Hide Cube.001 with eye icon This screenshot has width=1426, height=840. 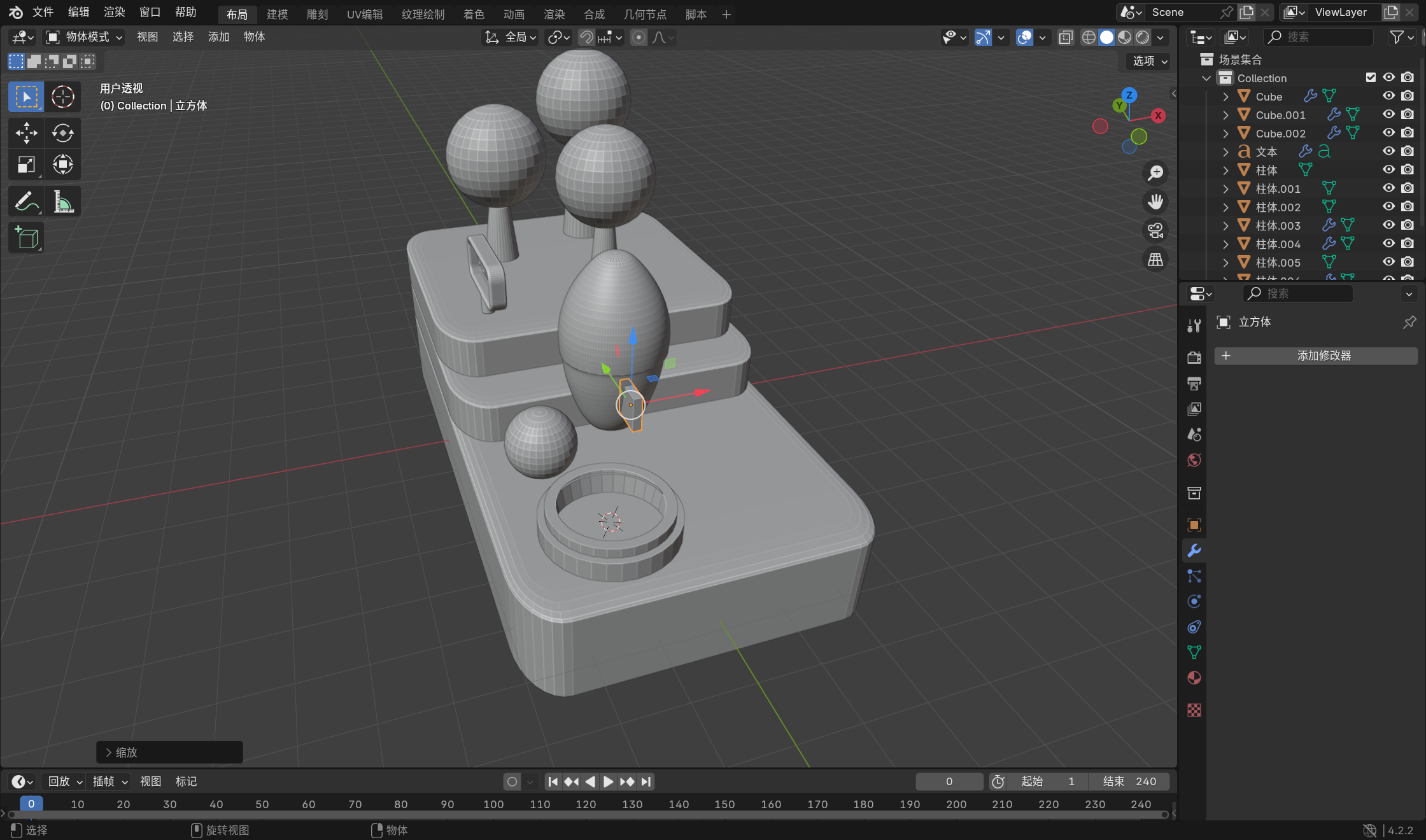coord(1388,115)
